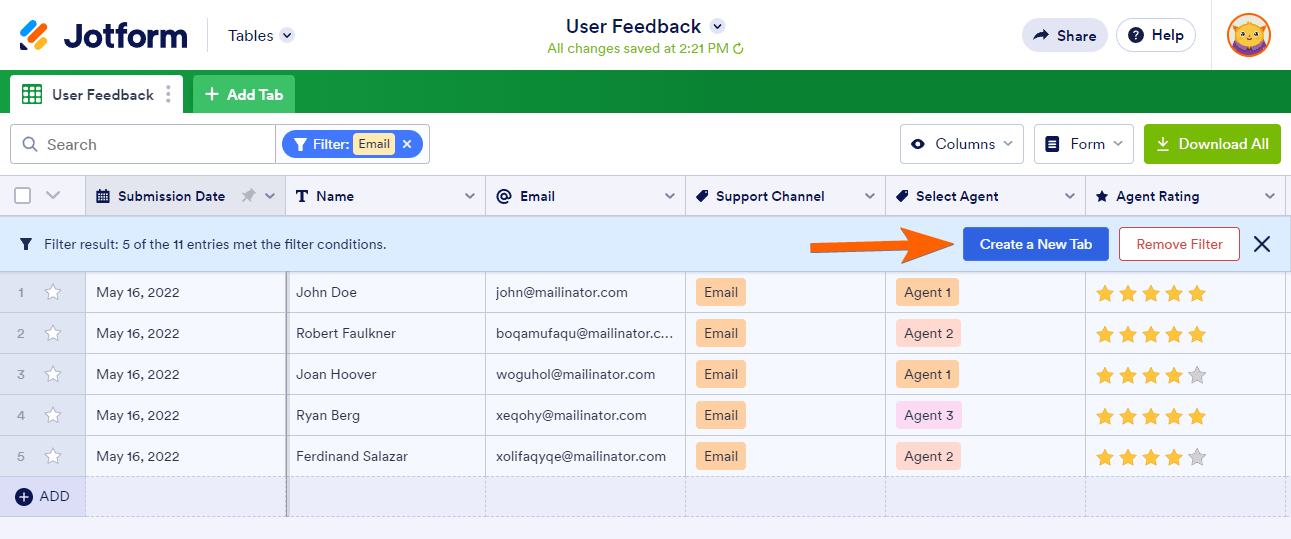The width and height of the screenshot is (1291, 539).
Task: Click the Jotform logo icon
Action: point(35,36)
